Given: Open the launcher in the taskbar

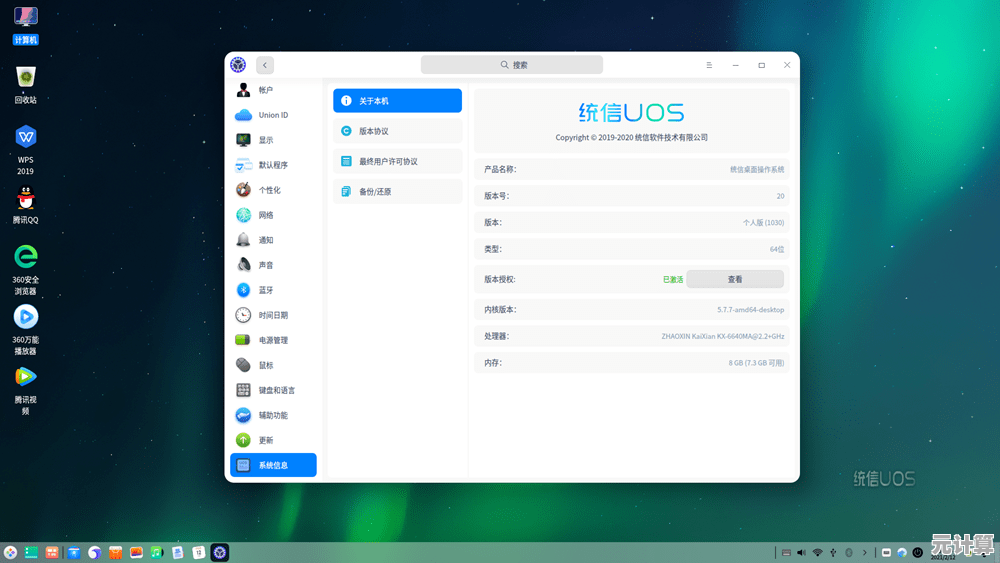Looking at the screenshot, I should [10, 552].
